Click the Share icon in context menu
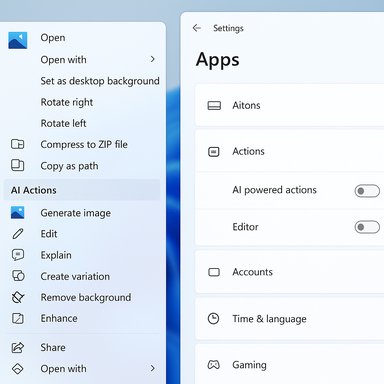Screen dimensions: 384x384 click(x=18, y=348)
